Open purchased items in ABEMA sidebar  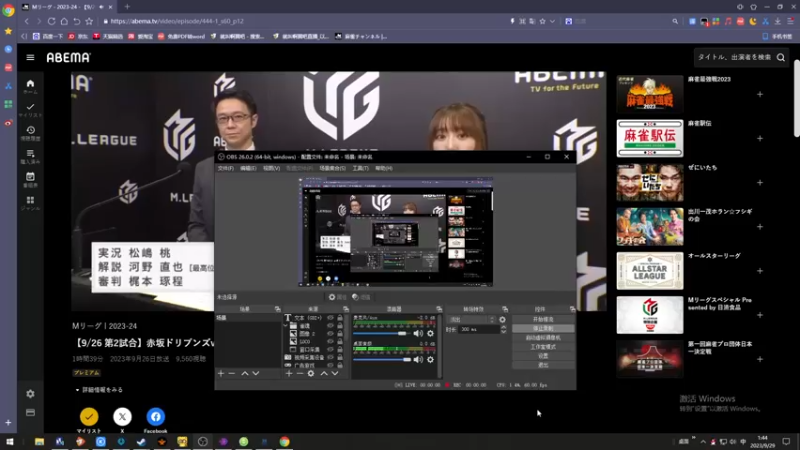tap(30, 157)
